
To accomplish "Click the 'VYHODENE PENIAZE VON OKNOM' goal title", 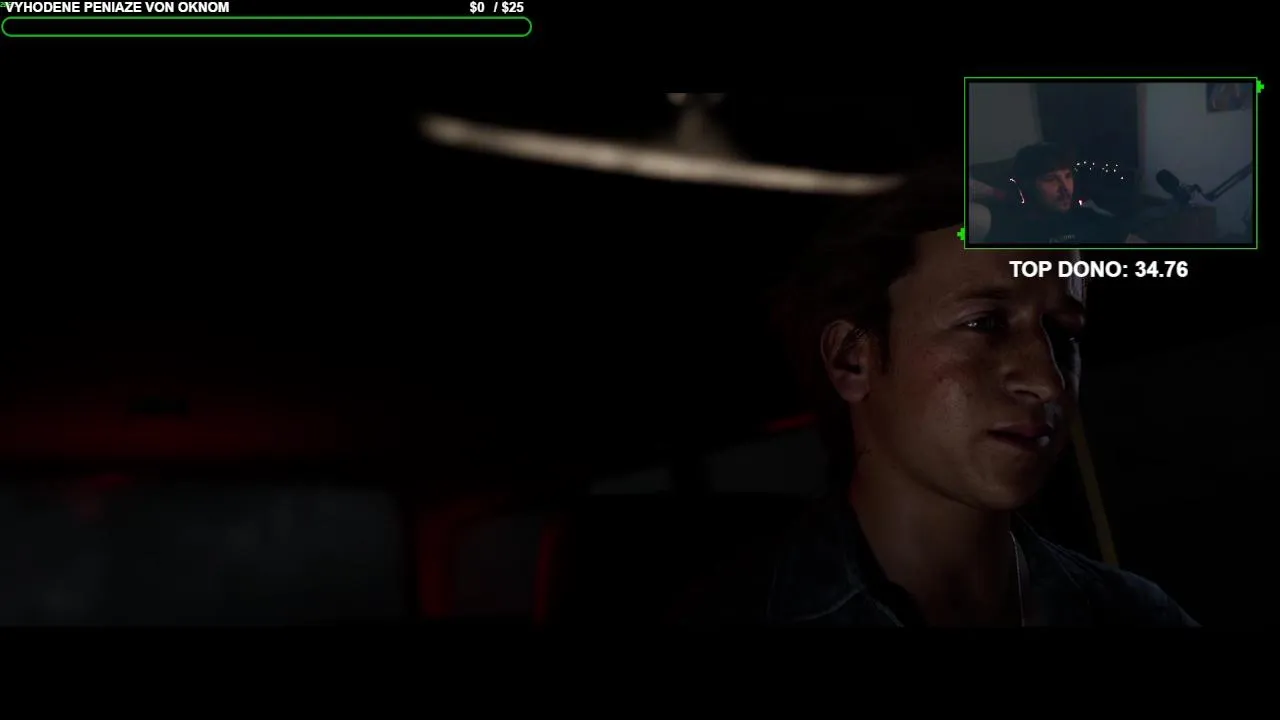I will coord(117,7).
